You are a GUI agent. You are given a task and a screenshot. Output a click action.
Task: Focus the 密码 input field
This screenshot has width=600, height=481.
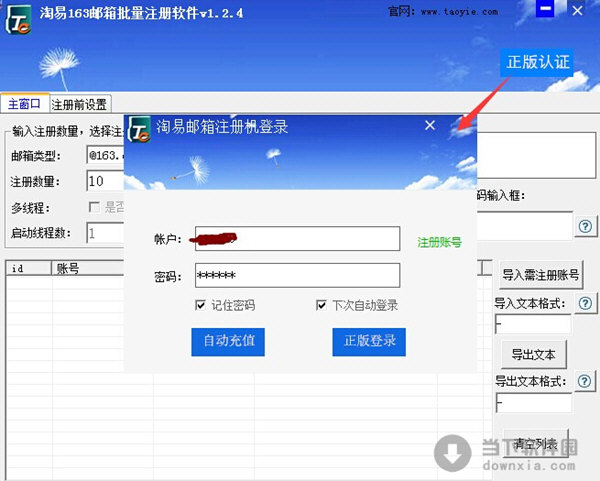point(297,275)
